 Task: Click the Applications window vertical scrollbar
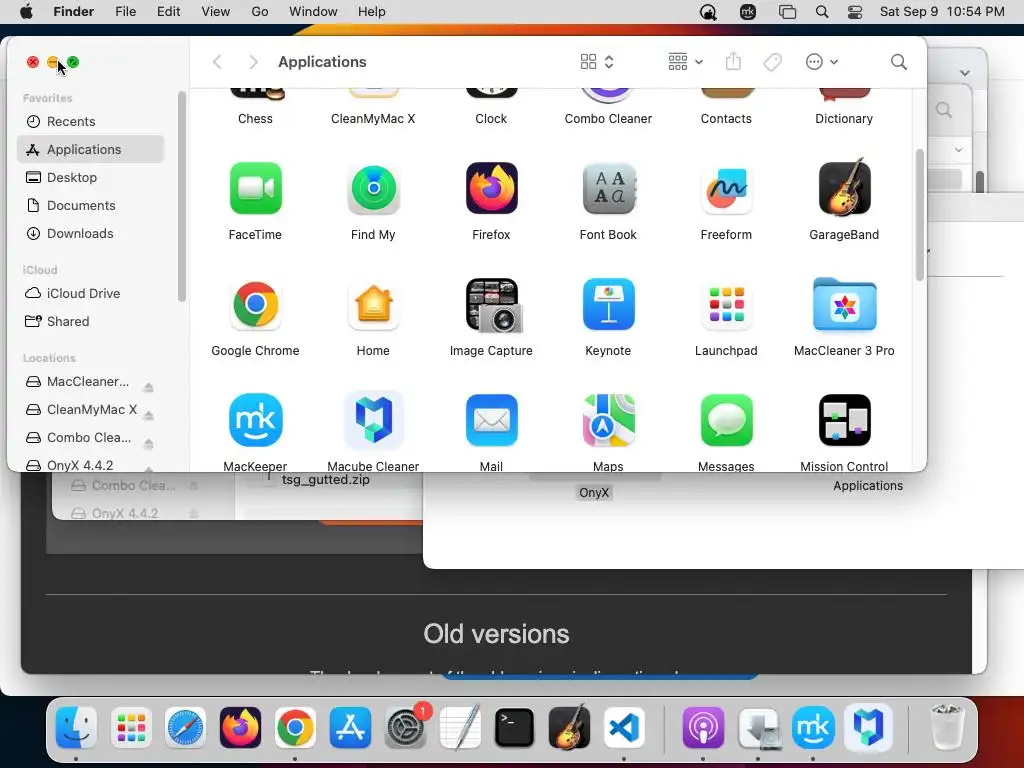click(x=920, y=215)
